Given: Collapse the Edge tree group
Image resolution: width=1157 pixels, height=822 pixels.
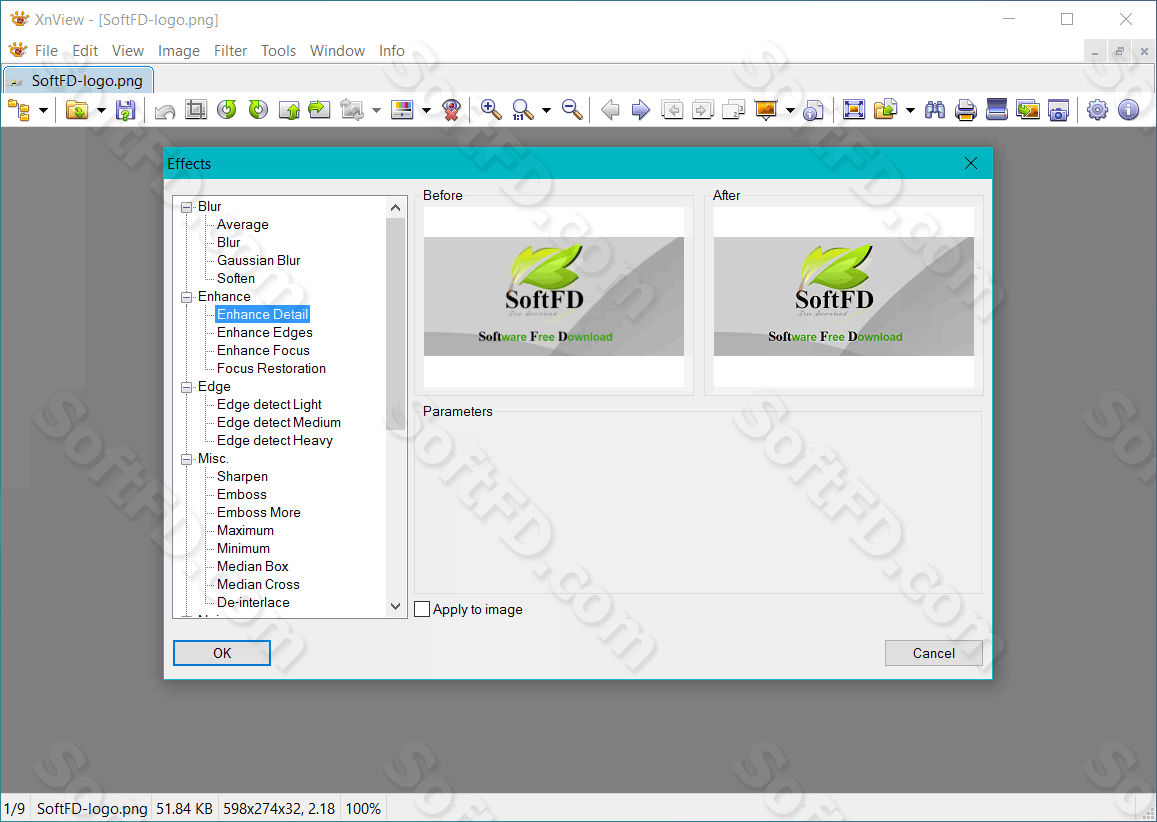Looking at the screenshot, I should (x=187, y=387).
